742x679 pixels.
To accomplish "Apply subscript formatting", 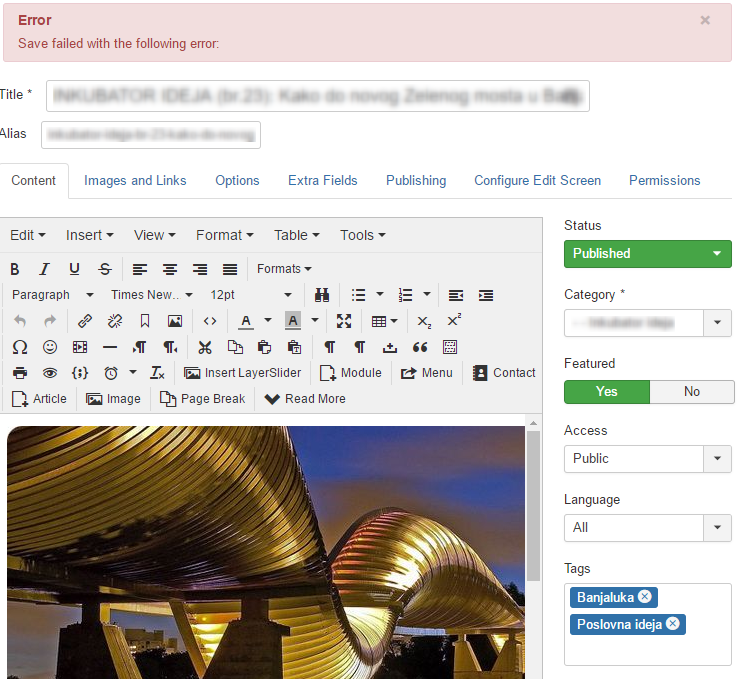I will [424, 322].
